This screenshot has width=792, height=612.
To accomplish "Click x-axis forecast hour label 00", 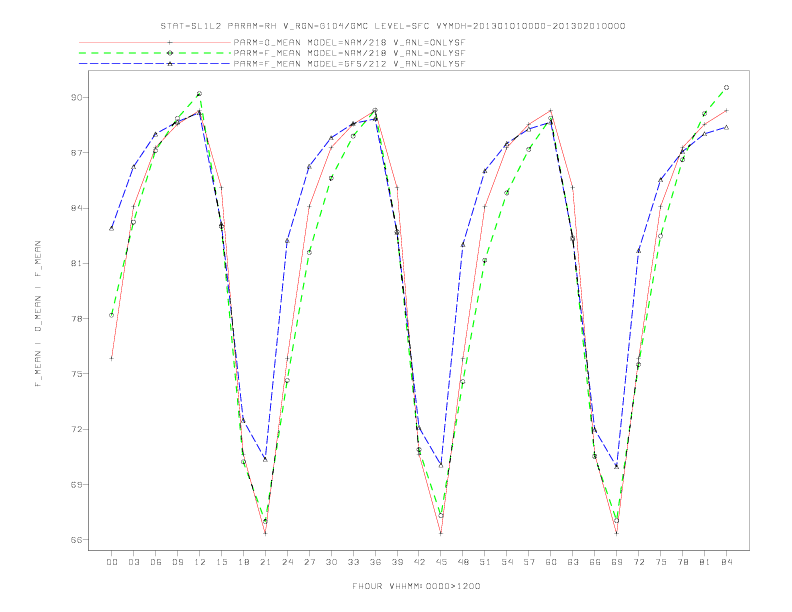I will tap(112, 562).
